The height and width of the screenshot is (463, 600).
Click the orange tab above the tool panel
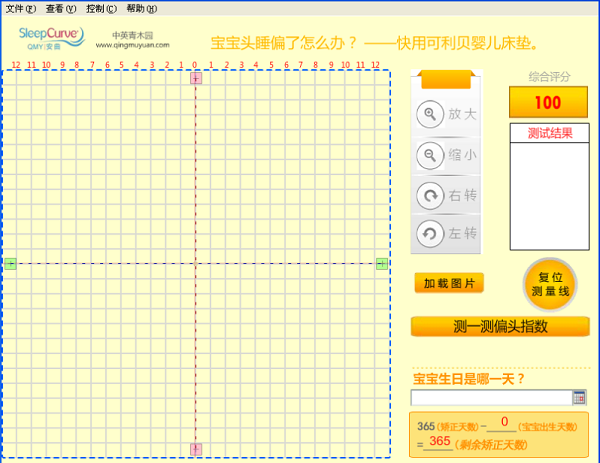[x=446, y=80]
